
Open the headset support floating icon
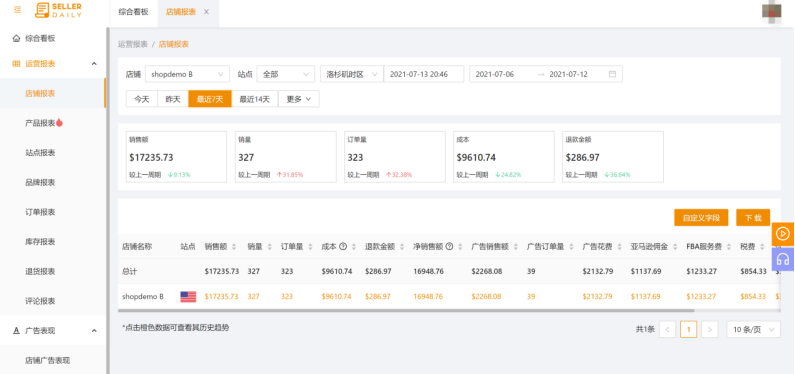pyautogui.click(x=783, y=259)
